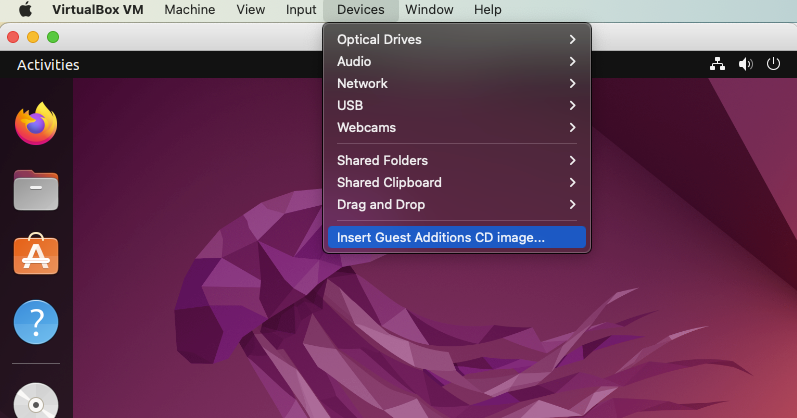Click the network status icon in top bar
The width and height of the screenshot is (797, 418).
click(x=717, y=65)
